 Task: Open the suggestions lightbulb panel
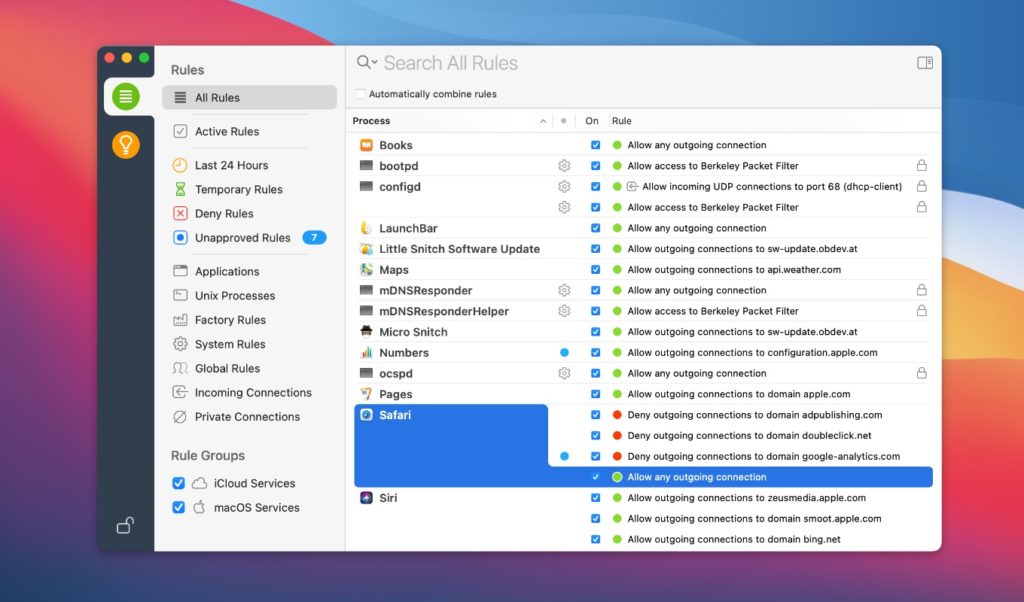click(126, 144)
